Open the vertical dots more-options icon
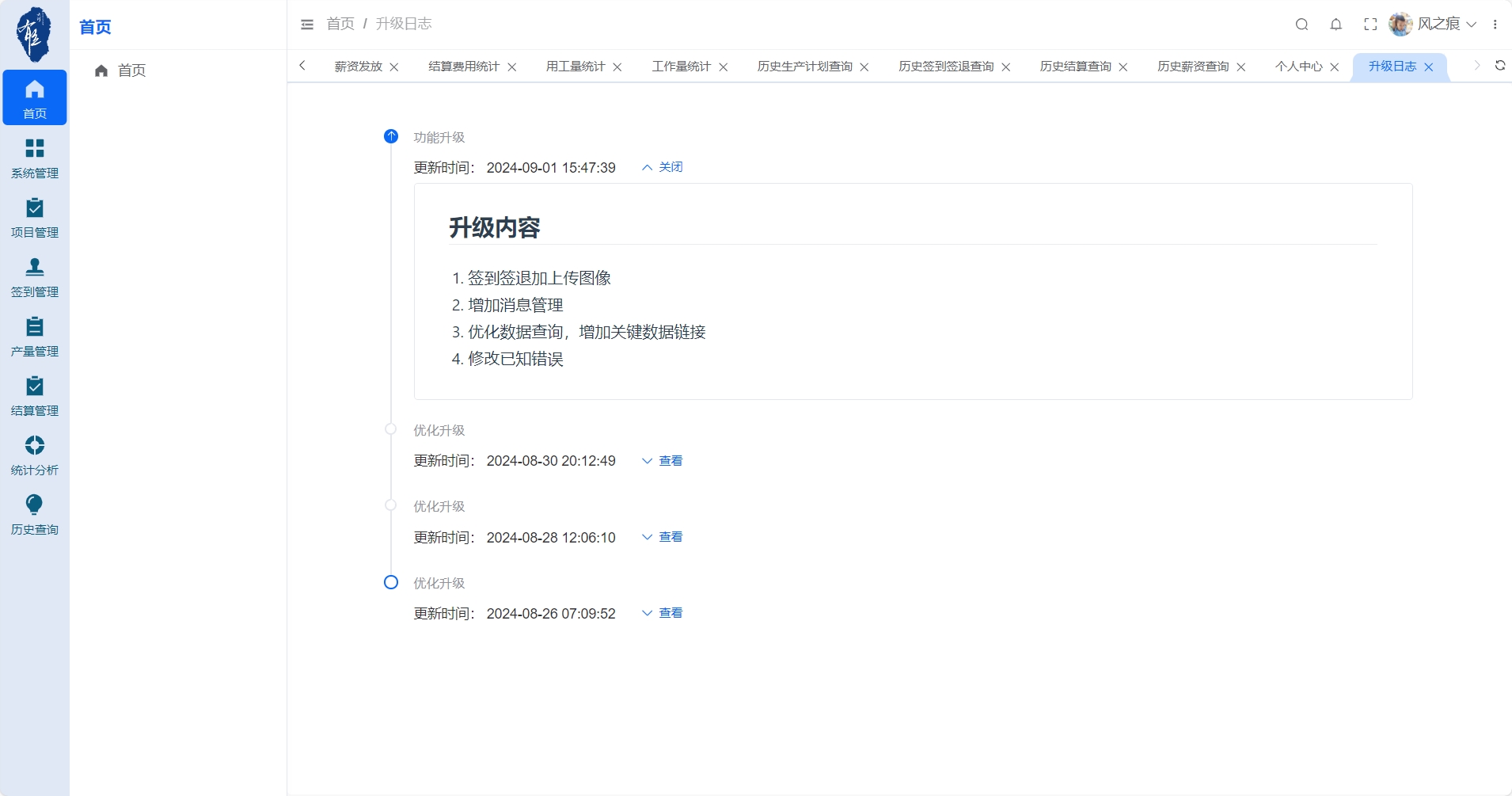The height and width of the screenshot is (796, 1512). click(x=1495, y=25)
